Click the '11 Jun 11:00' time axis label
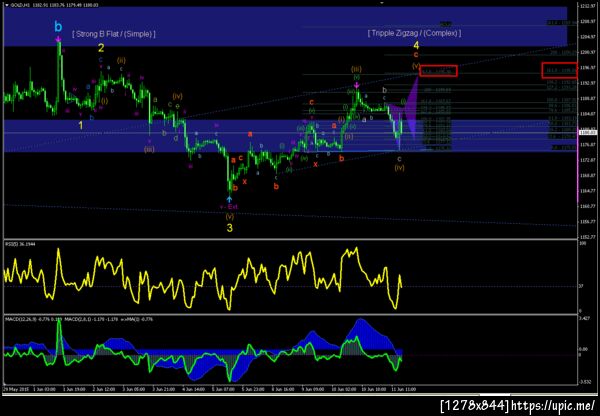The image size is (600, 416). [x=403, y=389]
